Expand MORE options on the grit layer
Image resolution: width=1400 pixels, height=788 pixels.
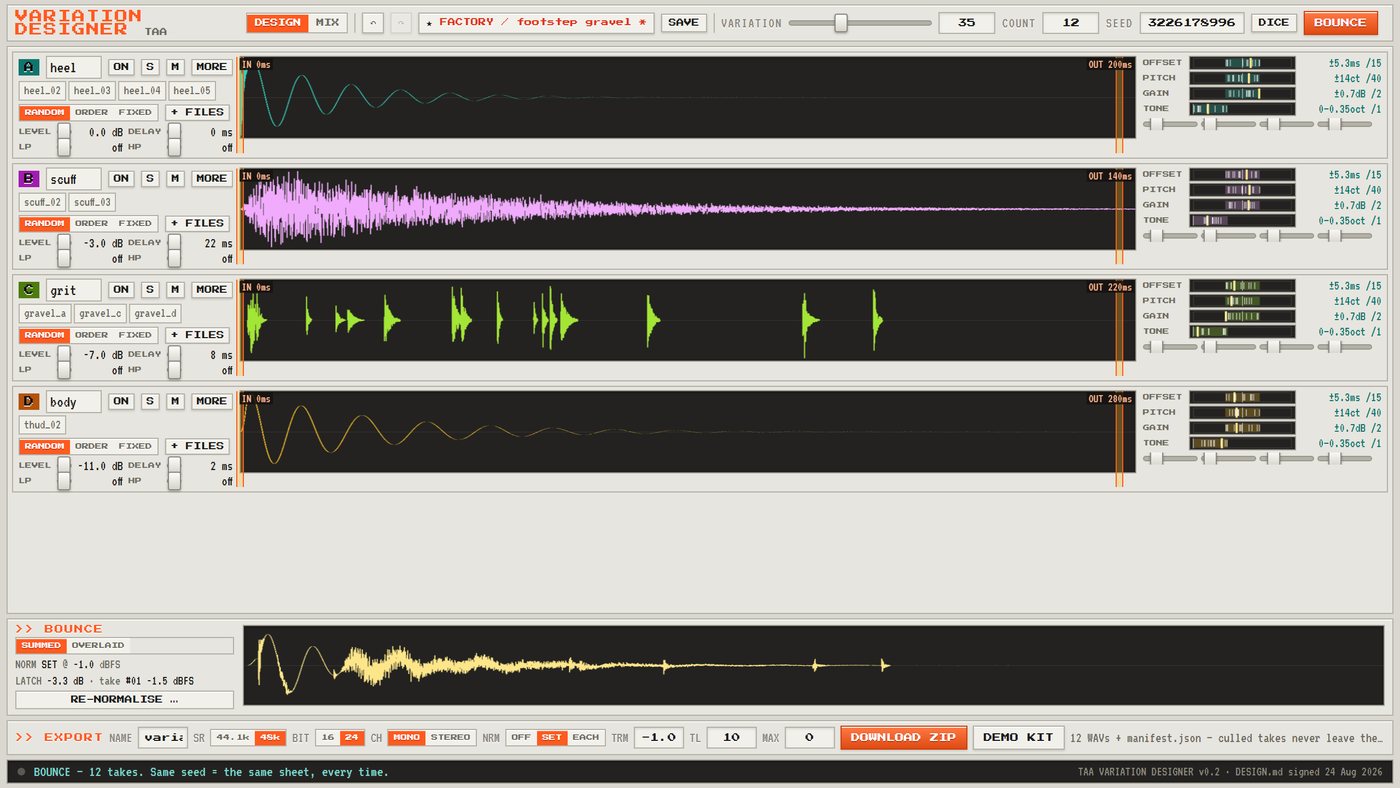coord(211,290)
